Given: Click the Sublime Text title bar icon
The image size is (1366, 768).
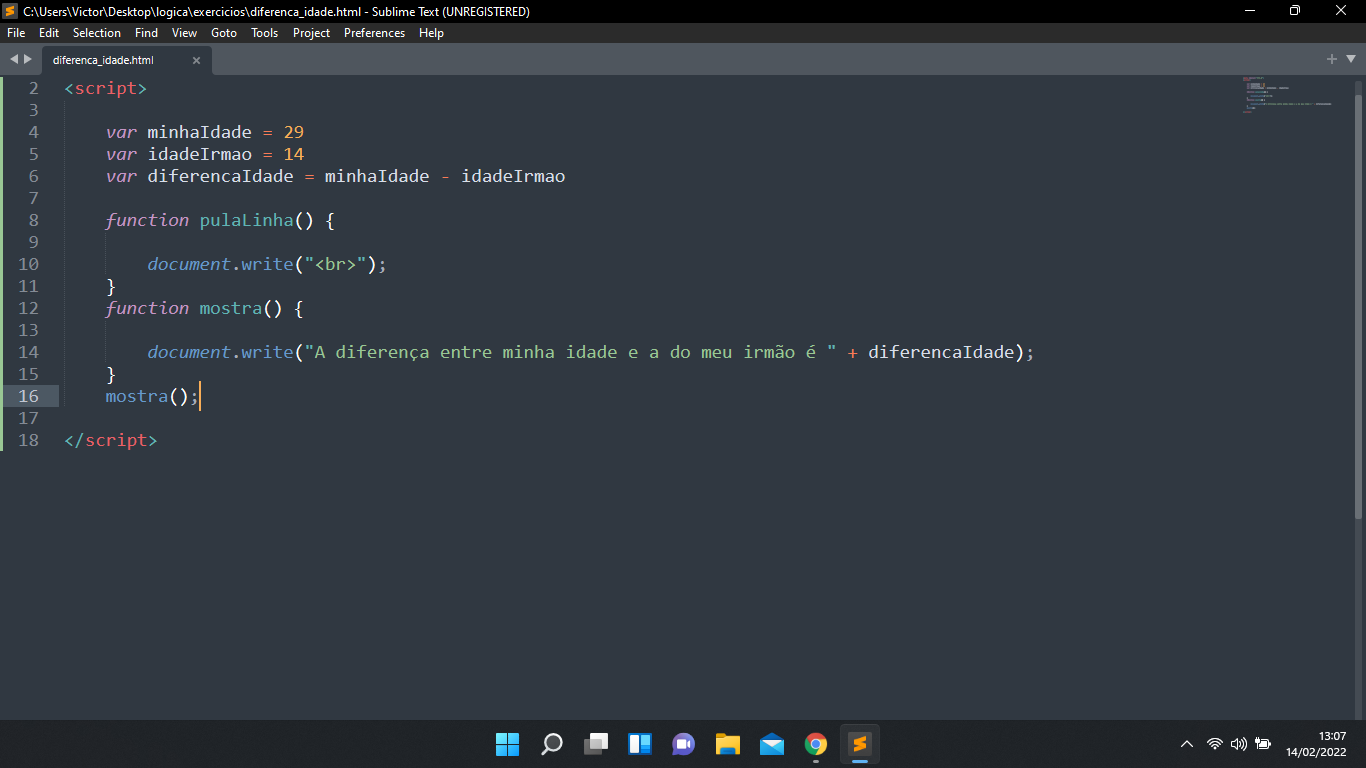Looking at the screenshot, I should click(11, 11).
